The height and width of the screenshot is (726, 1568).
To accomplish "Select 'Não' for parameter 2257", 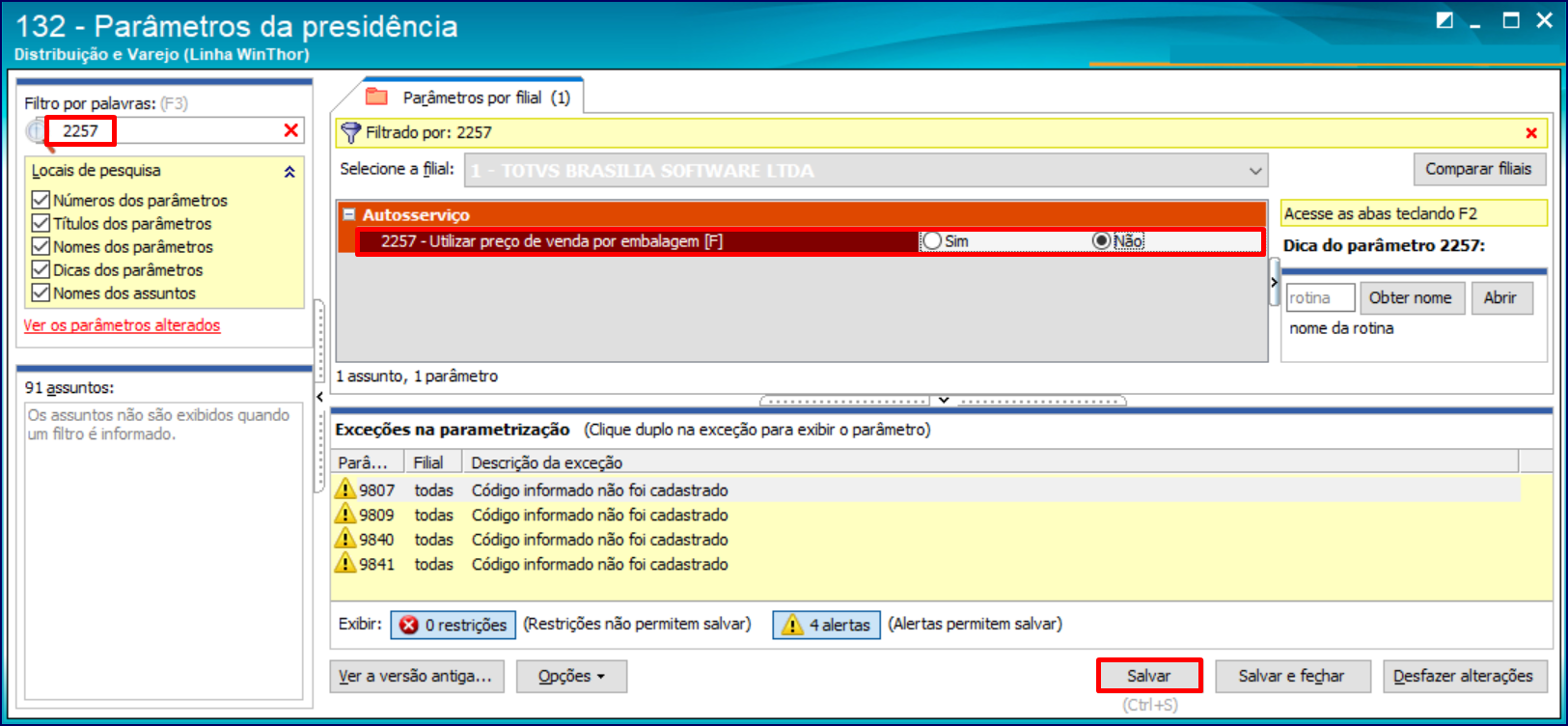I will (x=1101, y=241).
